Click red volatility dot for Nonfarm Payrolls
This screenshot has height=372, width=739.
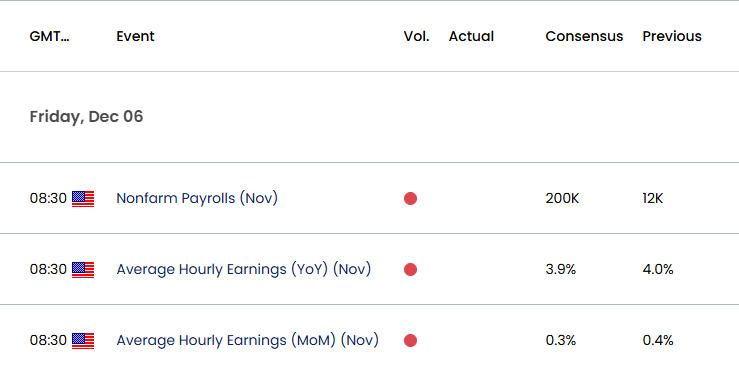pyautogui.click(x=411, y=198)
